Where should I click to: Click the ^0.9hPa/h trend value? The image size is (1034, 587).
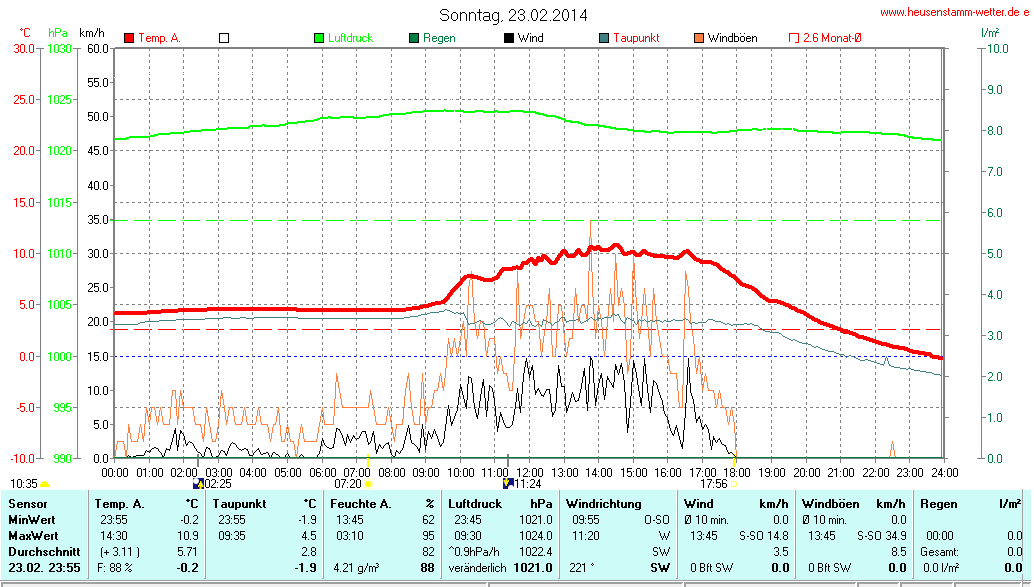(x=473, y=551)
